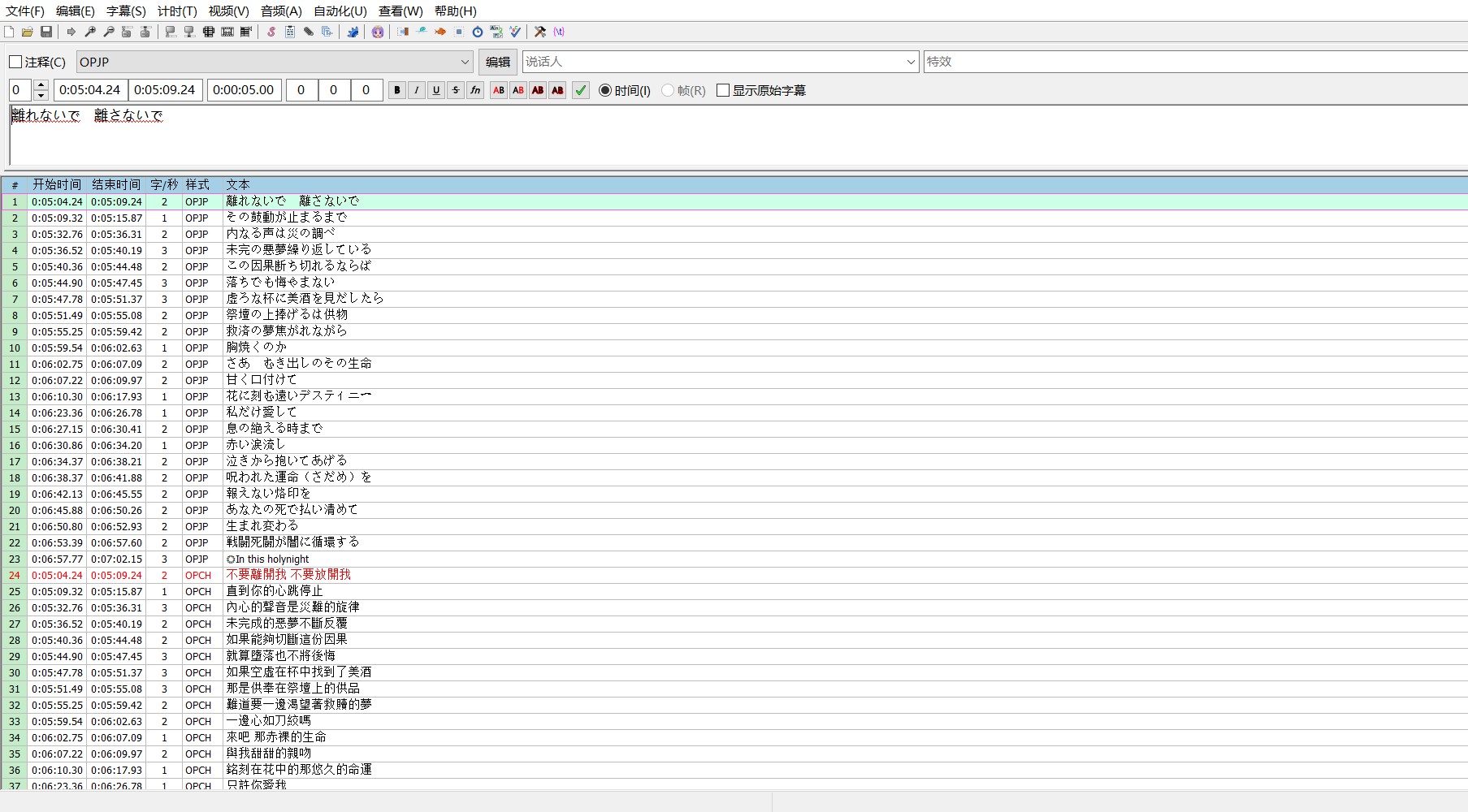This screenshot has width=1468, height=812.
Task: Select the 时间(I) radio button
Action: click(605, 90)
